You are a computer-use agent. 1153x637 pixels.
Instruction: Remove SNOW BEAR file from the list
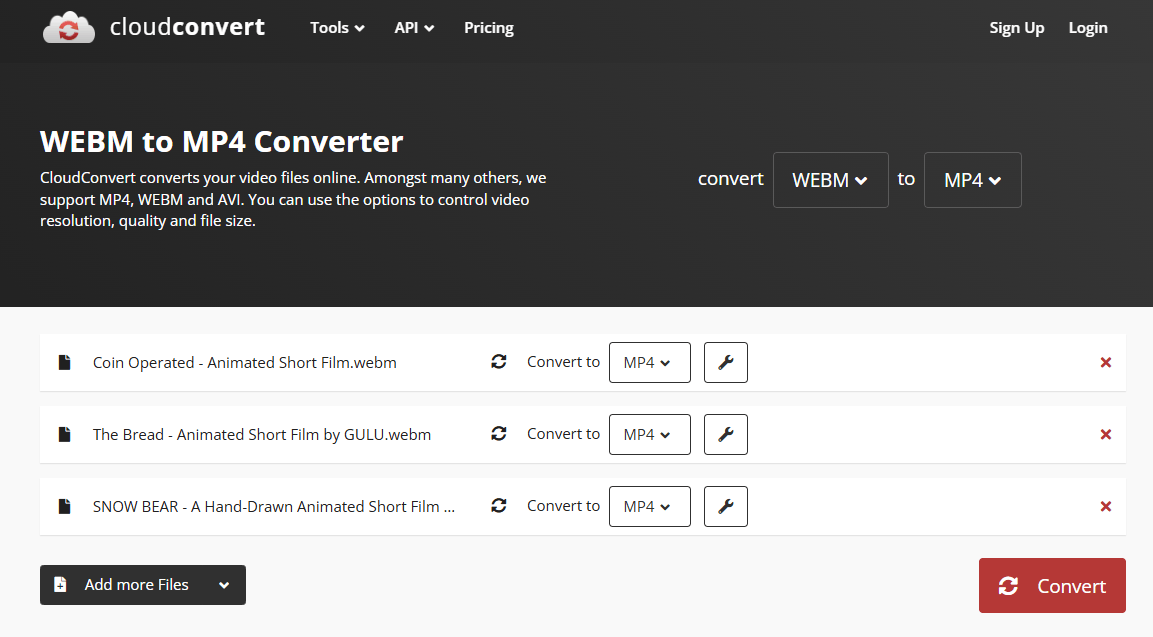(x=1106, y=506)
